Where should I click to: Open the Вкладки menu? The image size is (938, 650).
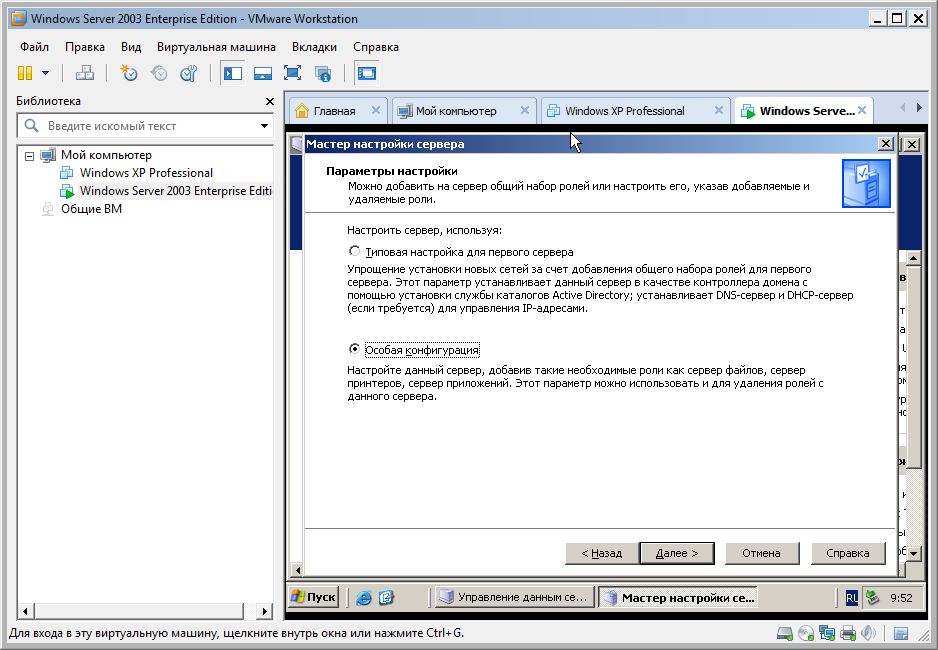314,47
